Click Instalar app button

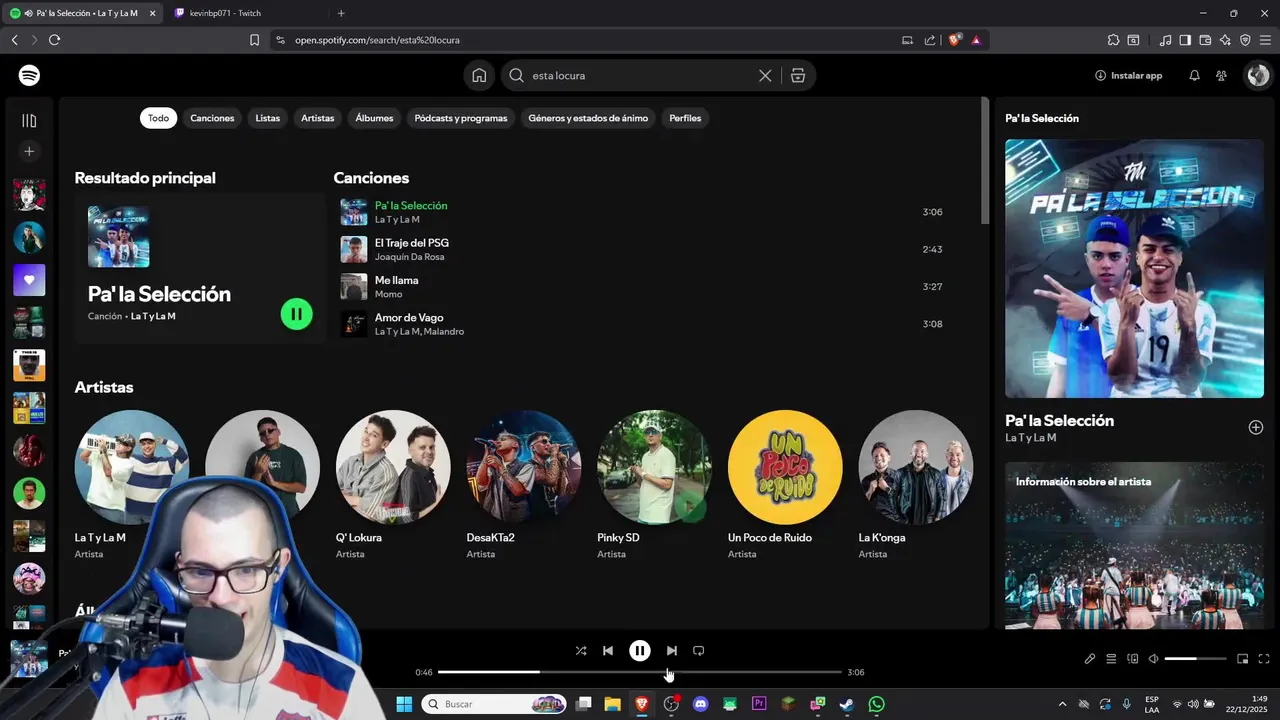[x=1129, y=76]
